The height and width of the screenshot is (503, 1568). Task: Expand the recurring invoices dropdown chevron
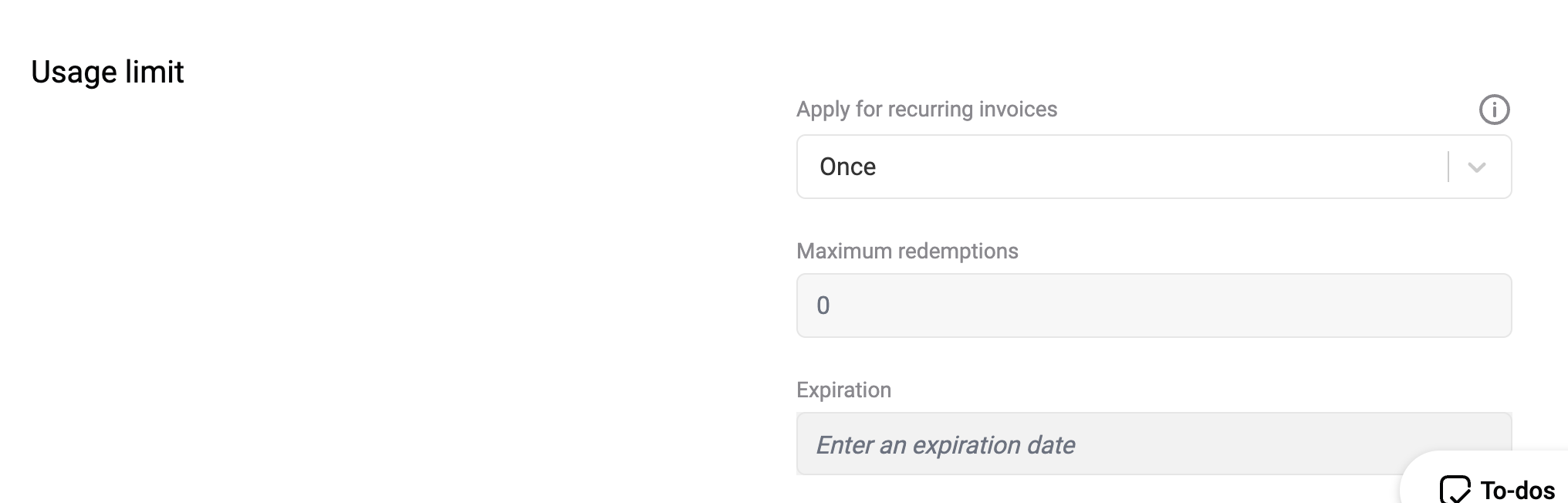tap(1476, 167)
